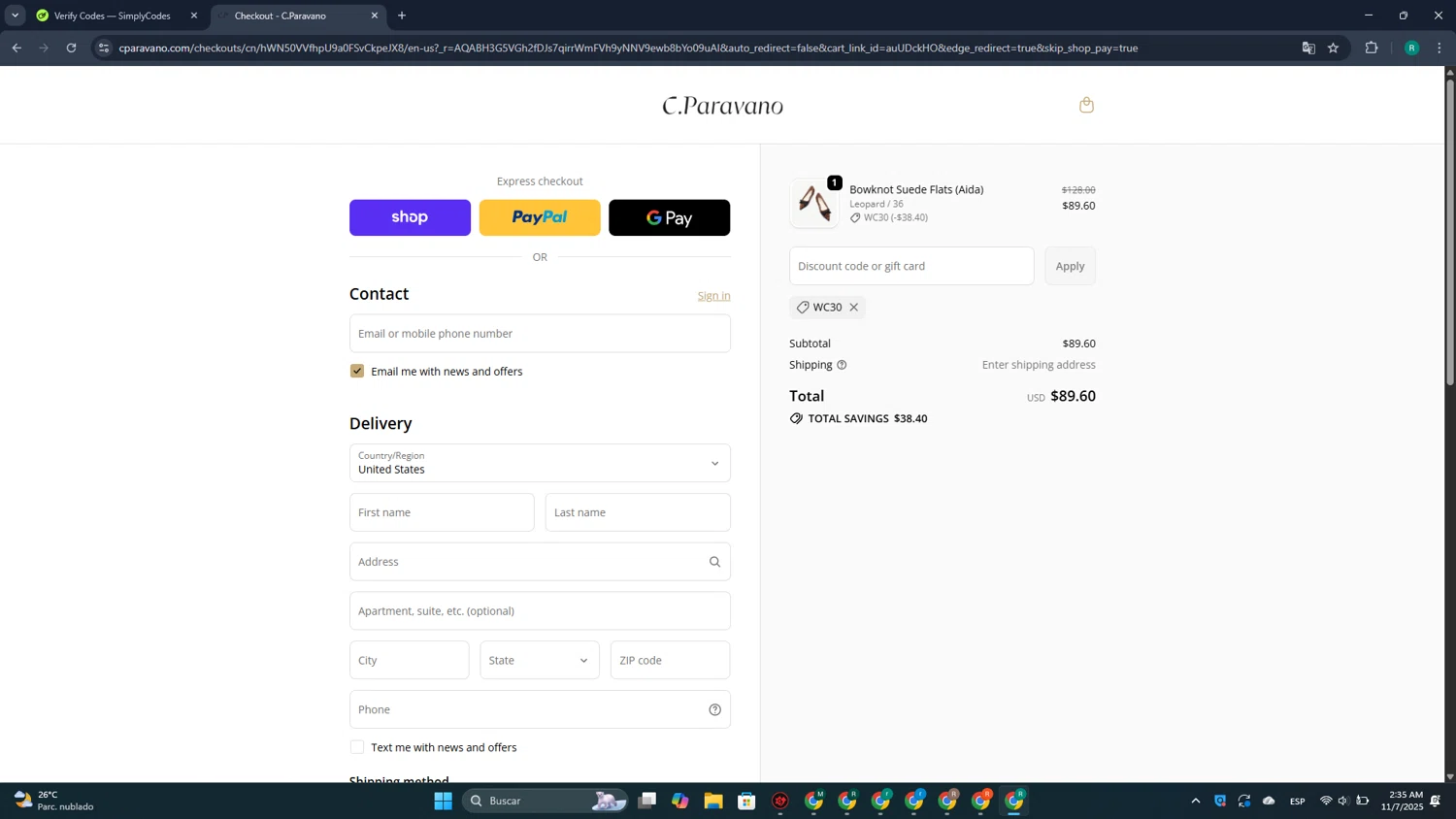The height and width of the screenshot is (819, 1456).
Task: Open Microsoft Store from the taskbar
Action: click(746, 801)
